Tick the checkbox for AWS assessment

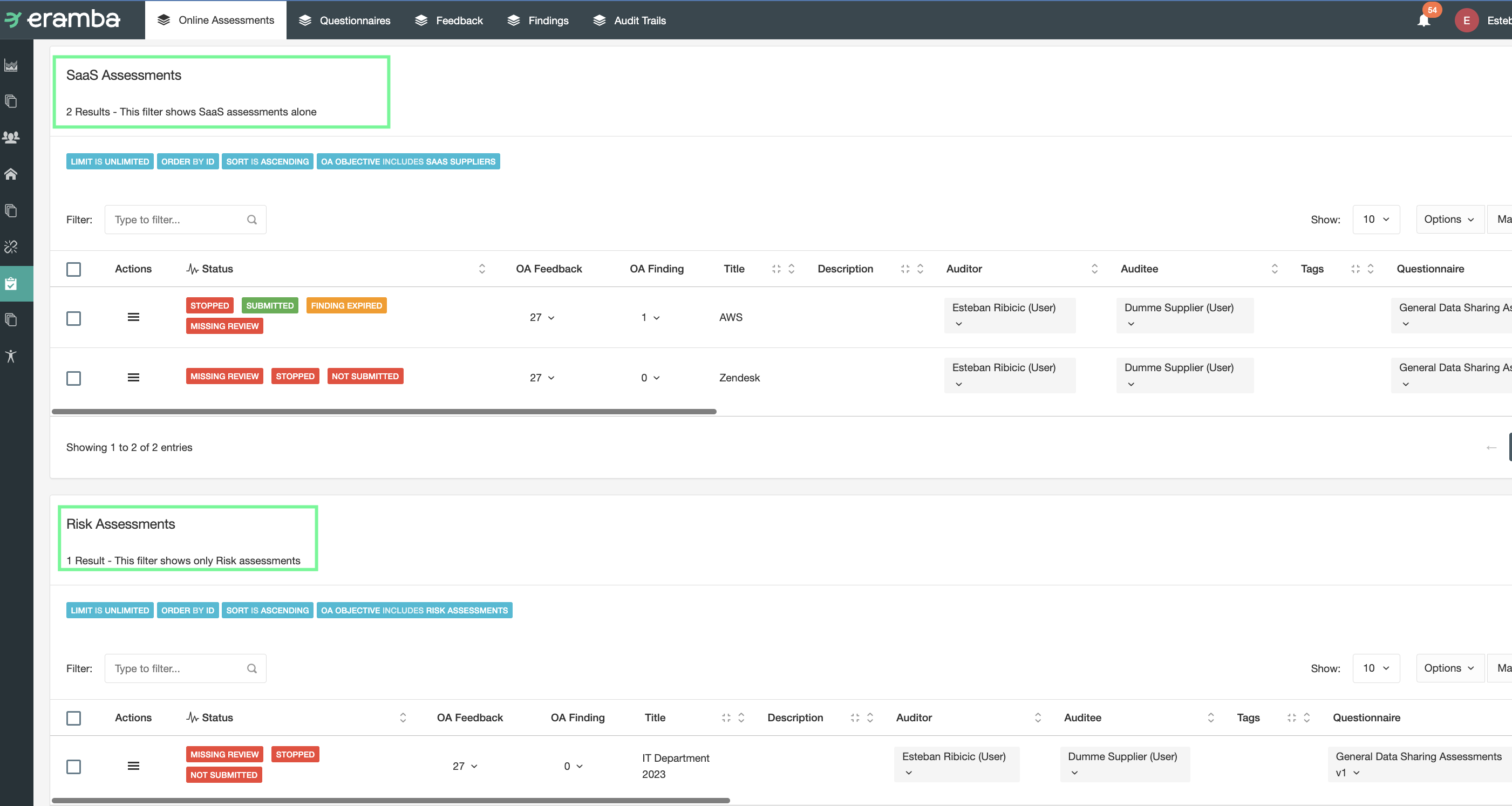click(x=73, y=318)
